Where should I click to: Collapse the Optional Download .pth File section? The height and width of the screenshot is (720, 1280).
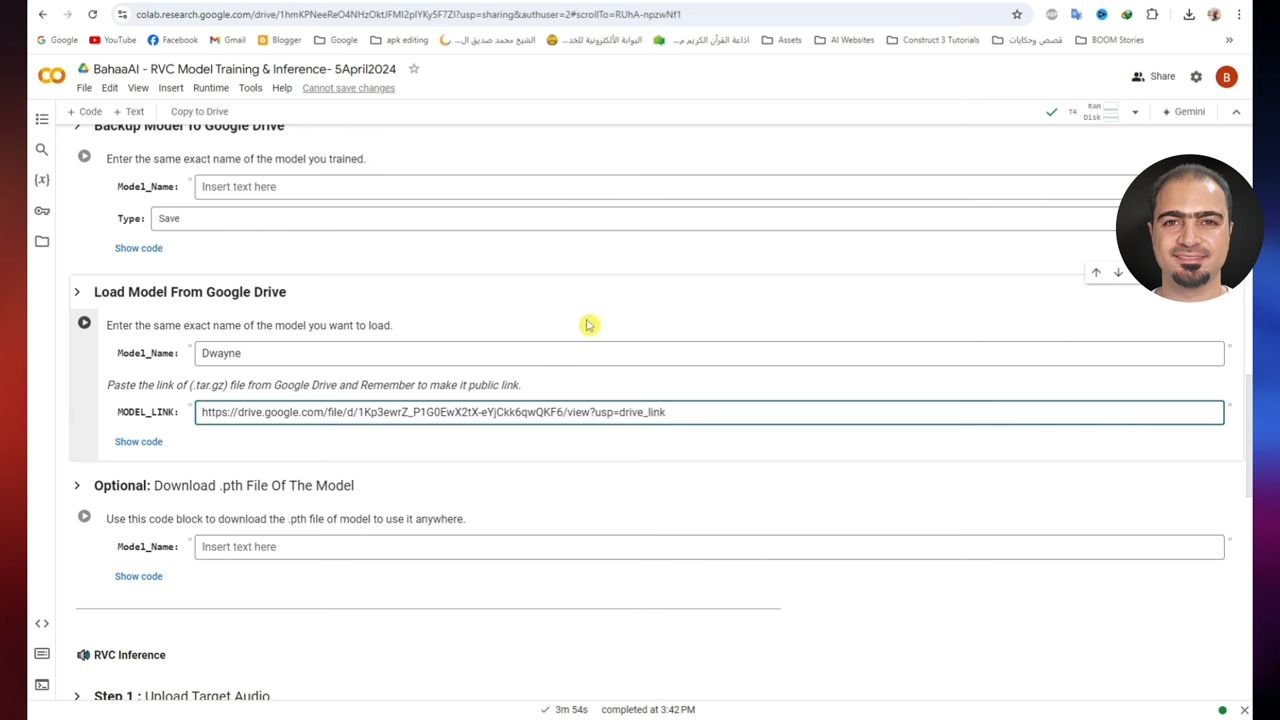tap(77, 486)
